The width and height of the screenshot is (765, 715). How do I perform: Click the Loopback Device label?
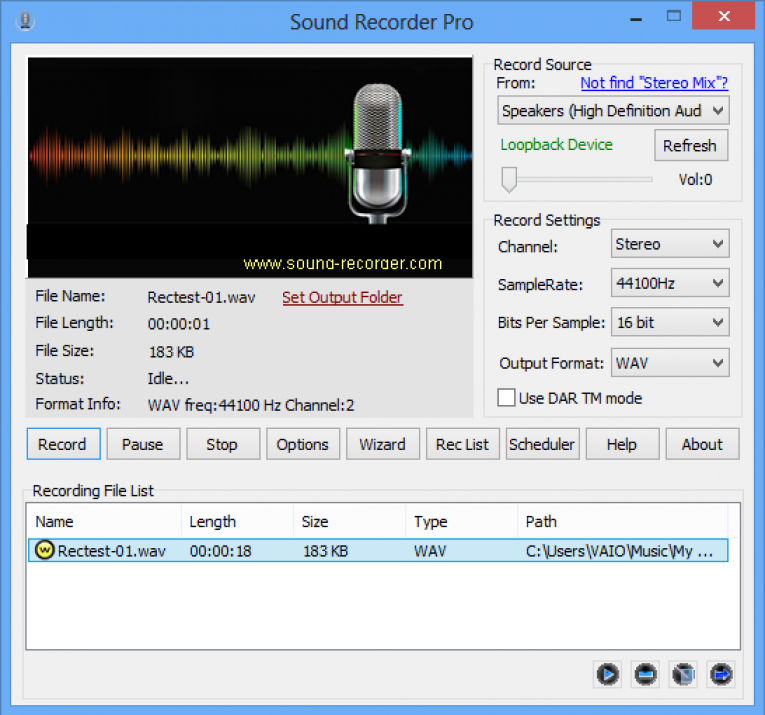[x=556, y=145]
